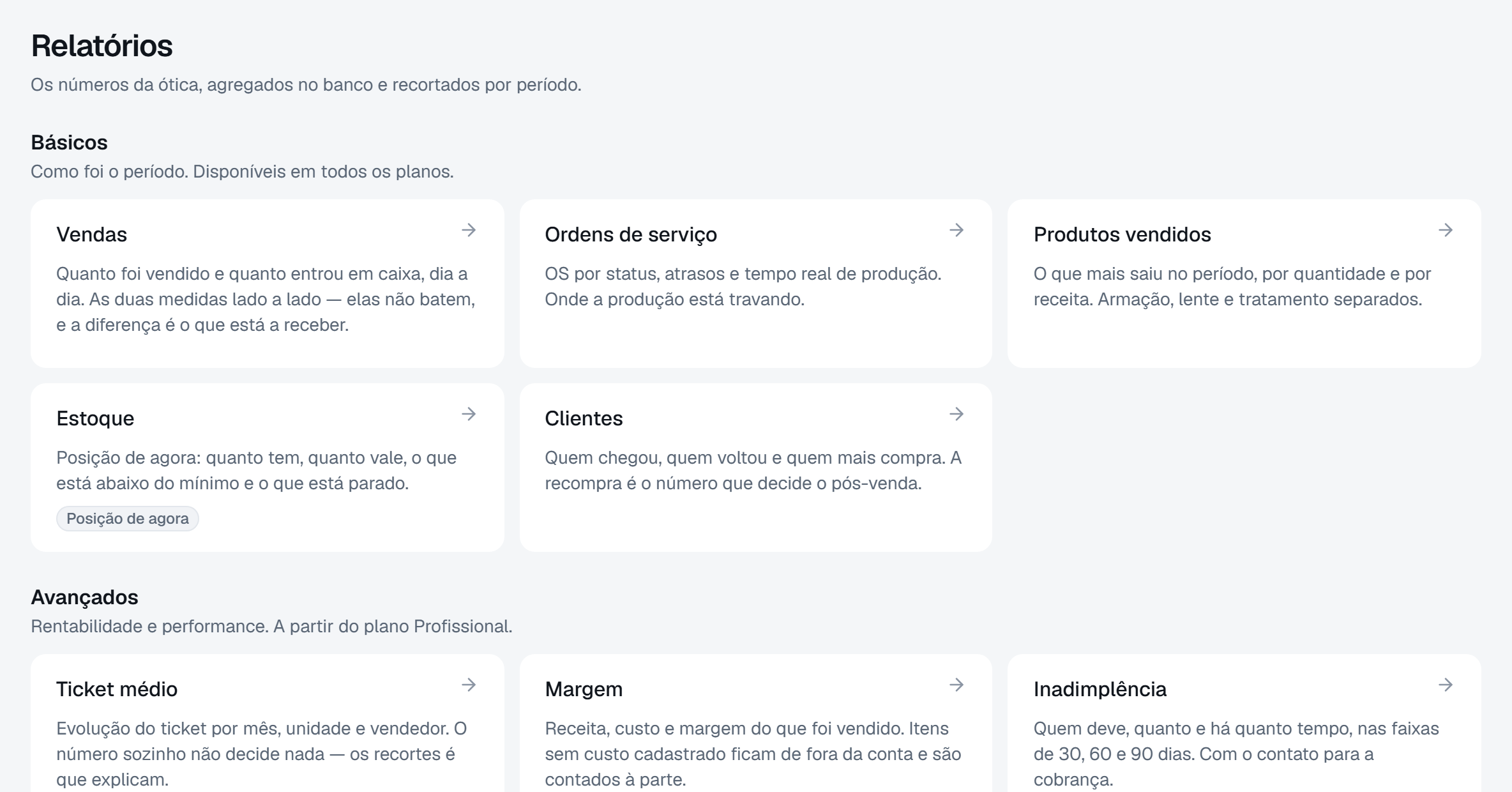Click the description 'Quem chegou, quem voltou'
This screenshot has width=1512, height=792.
[753, 471]
